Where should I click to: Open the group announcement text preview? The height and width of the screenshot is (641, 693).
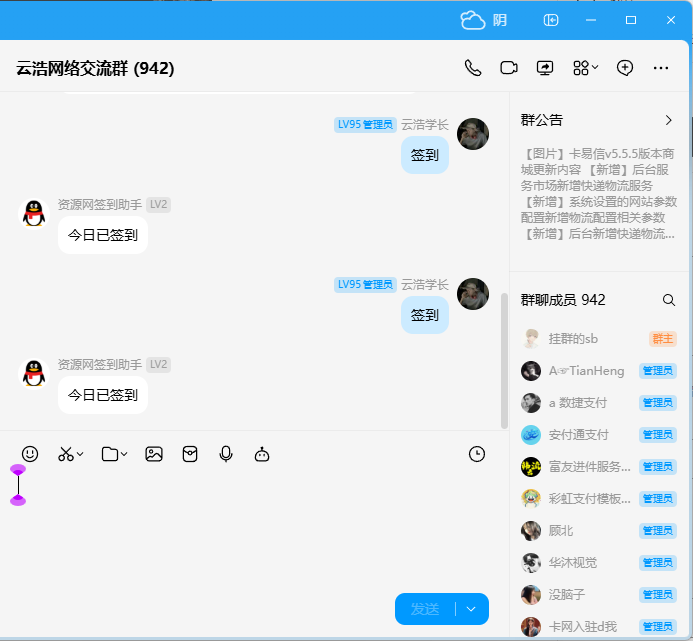(598, 194)
